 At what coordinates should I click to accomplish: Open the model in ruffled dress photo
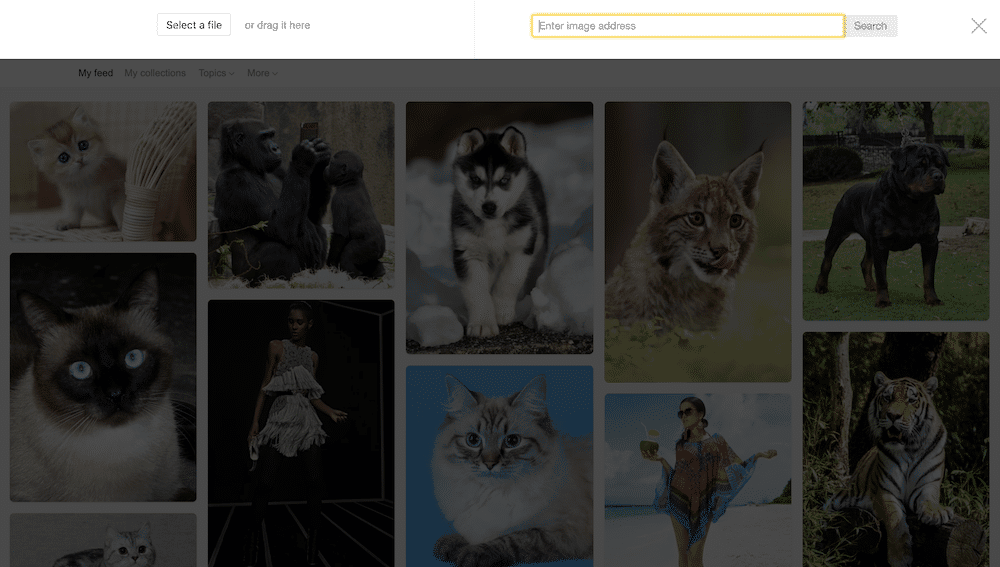[x=301, y=433]
